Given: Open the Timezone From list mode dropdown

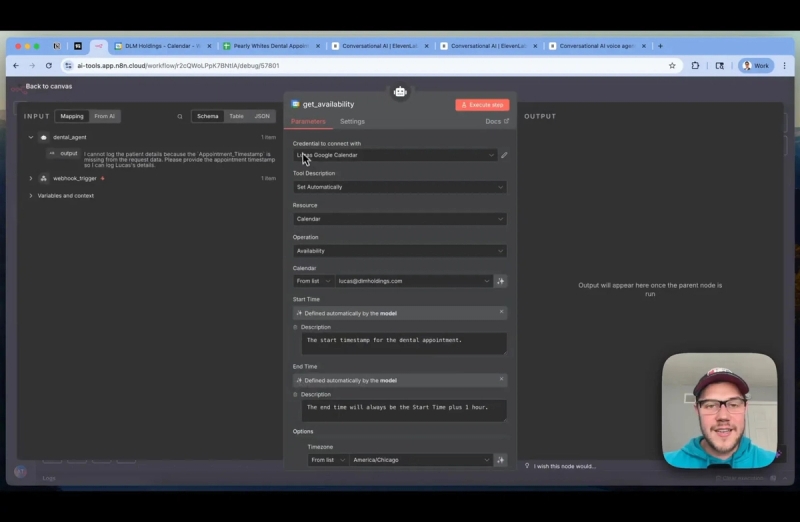Looking at the screenshot, I should [x=328, y=460].
